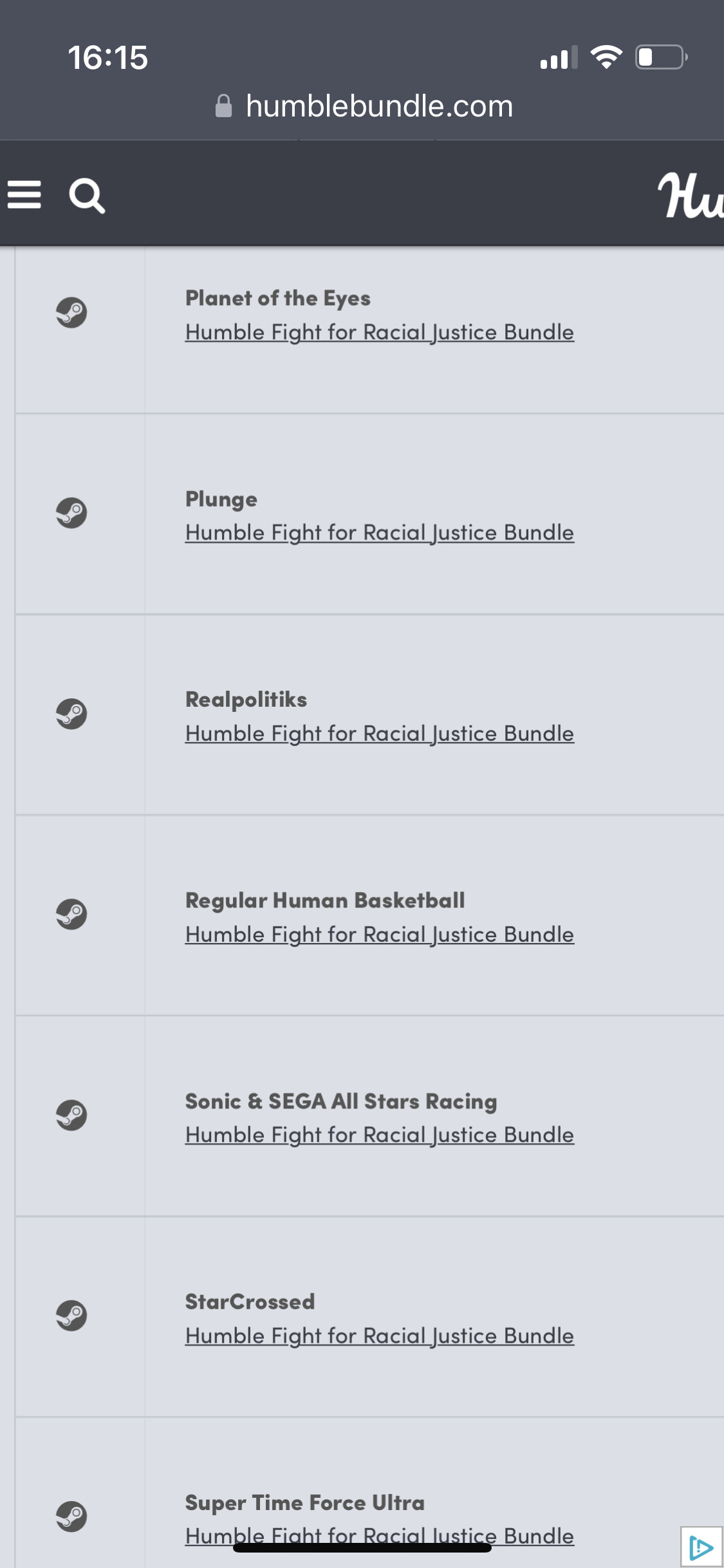
Task: Open the hamburger menu
Action: (x=24, y=194)
